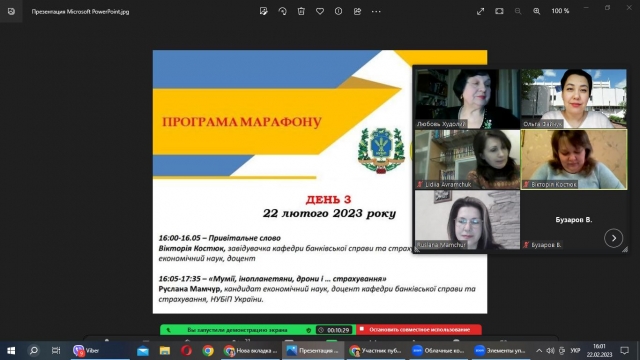Click the green screen sharing status bar
This screenshot has width=640, height=360.
coord(237,330)
